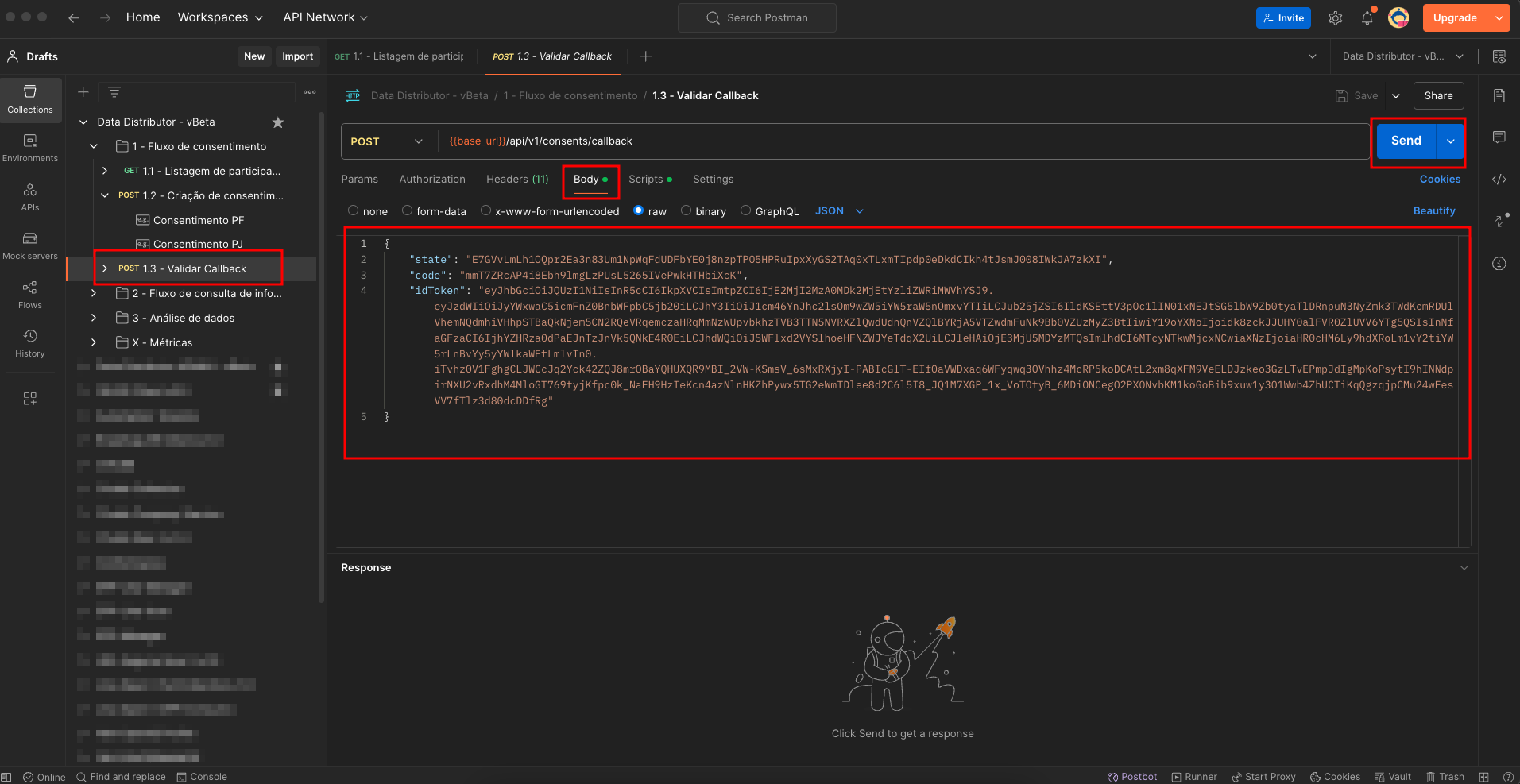The image size is (1520, 784).
Task: Open the Workspaces dropdown
Action: coord(220,17)
